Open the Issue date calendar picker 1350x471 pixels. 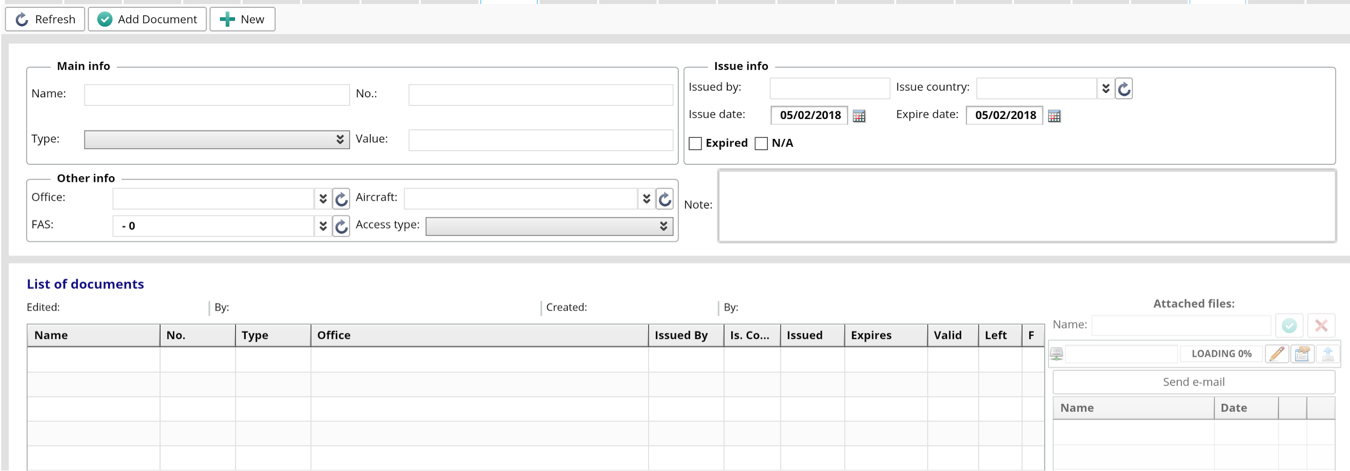pos(859,116)
